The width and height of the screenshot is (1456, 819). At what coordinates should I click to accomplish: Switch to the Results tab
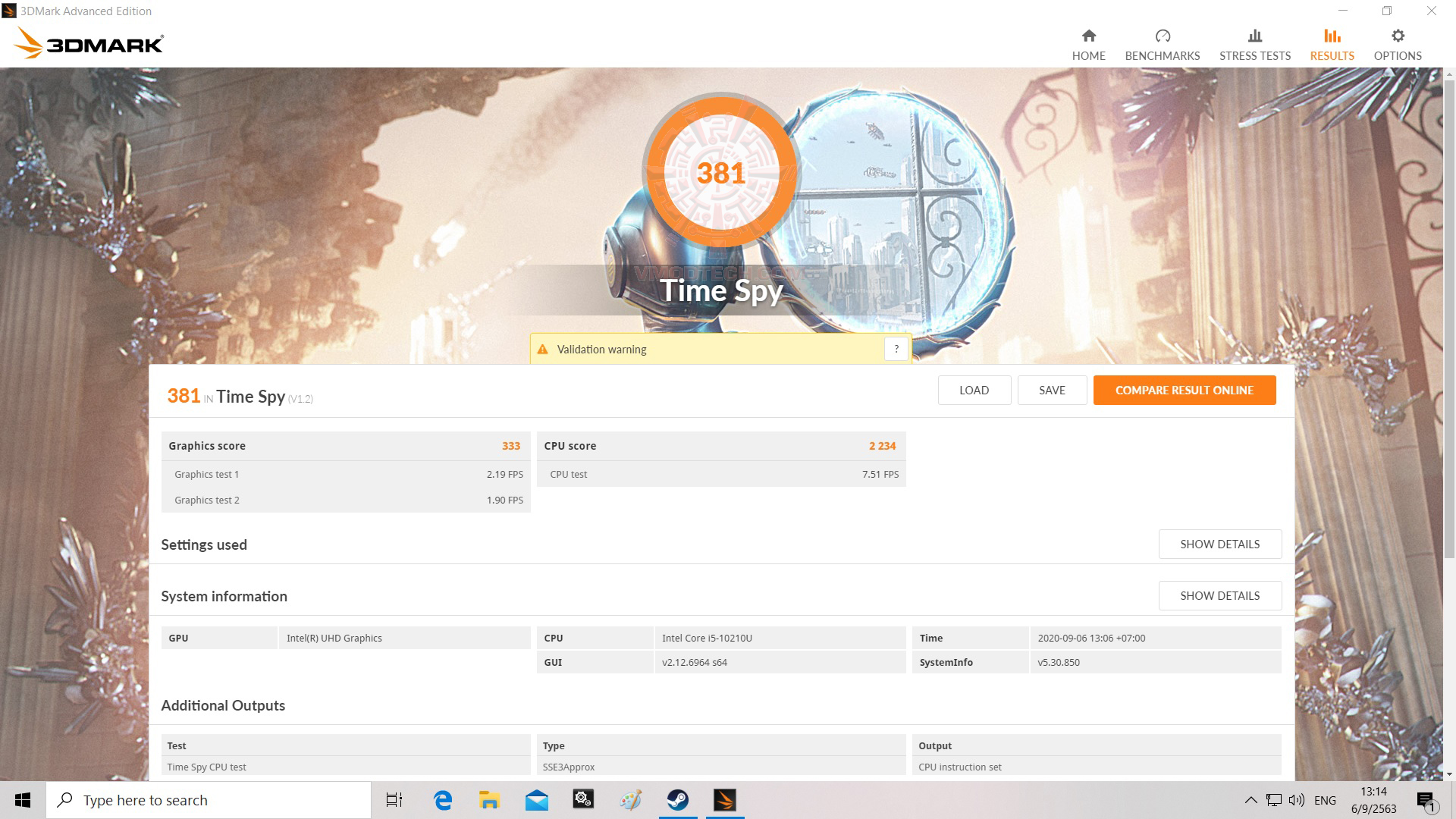(1332, 45)
